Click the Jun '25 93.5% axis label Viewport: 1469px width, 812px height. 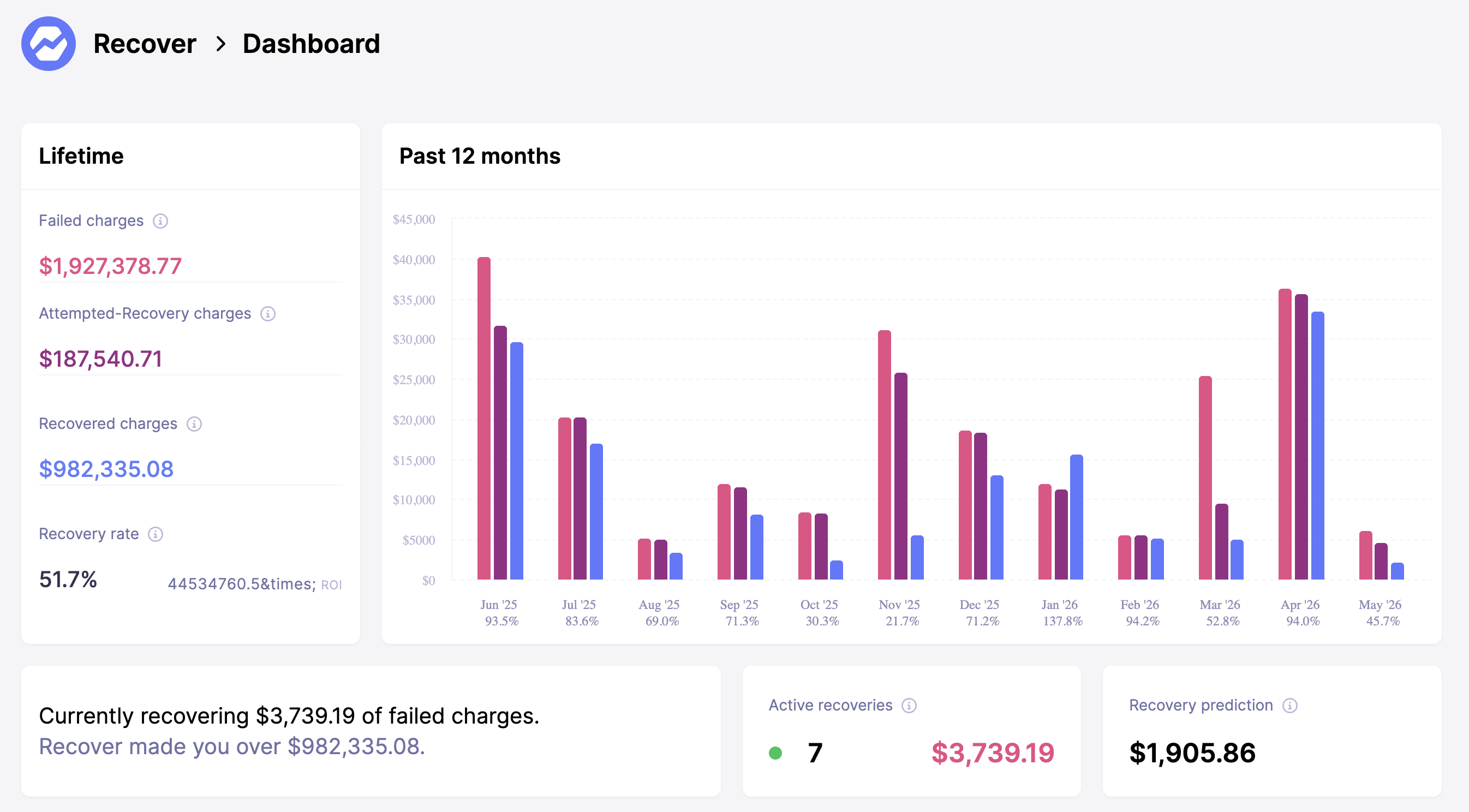(499, 612)
